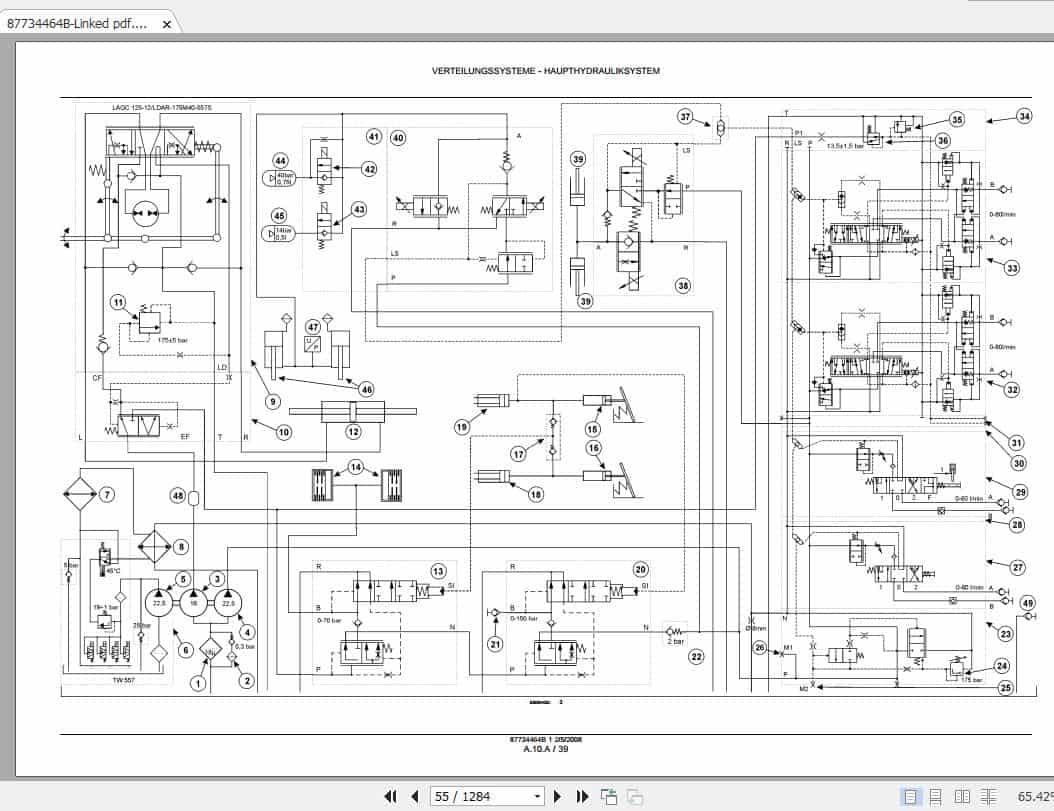Click the next page arrow button
This screenshot has width=1054, height=811.
tap(557, 796)
